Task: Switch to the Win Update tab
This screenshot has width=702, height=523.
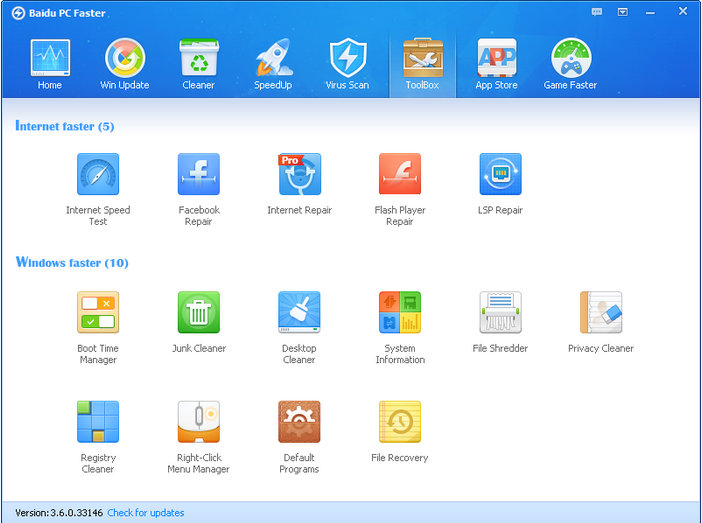Action: pyautogui.click(x=124, y=64)
